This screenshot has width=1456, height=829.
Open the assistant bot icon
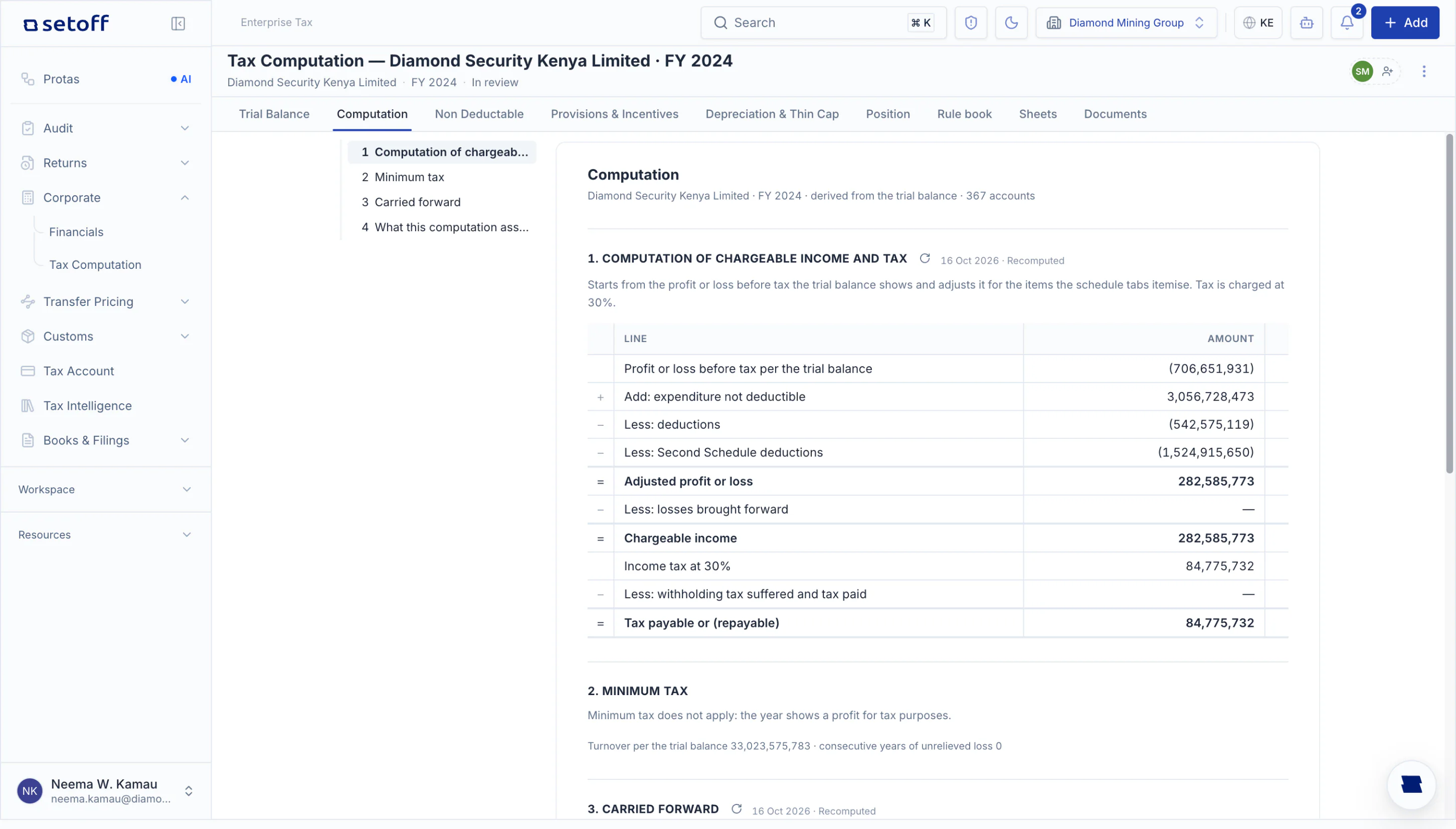coord(1306,23)
